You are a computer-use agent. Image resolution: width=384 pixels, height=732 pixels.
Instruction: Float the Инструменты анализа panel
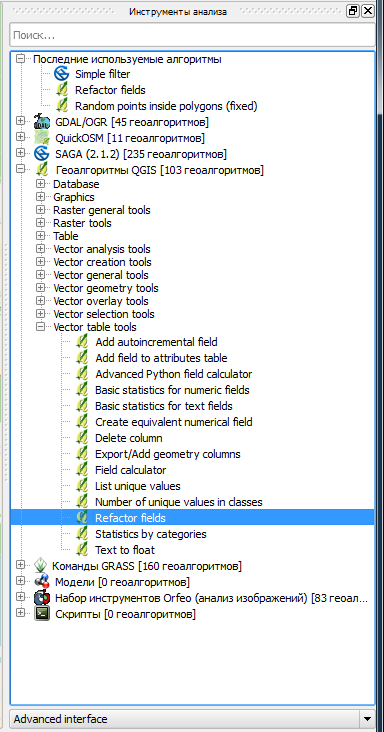[353, 11]
